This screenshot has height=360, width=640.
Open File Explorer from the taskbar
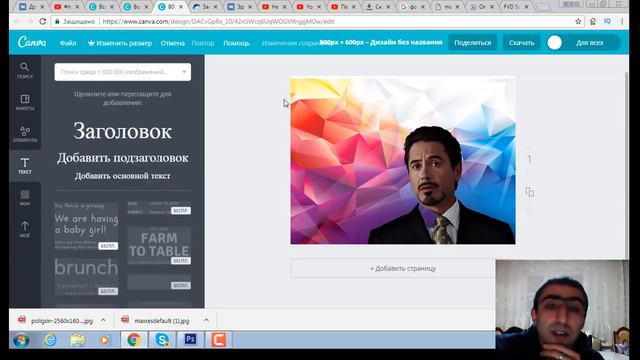[x=78, y=340]
